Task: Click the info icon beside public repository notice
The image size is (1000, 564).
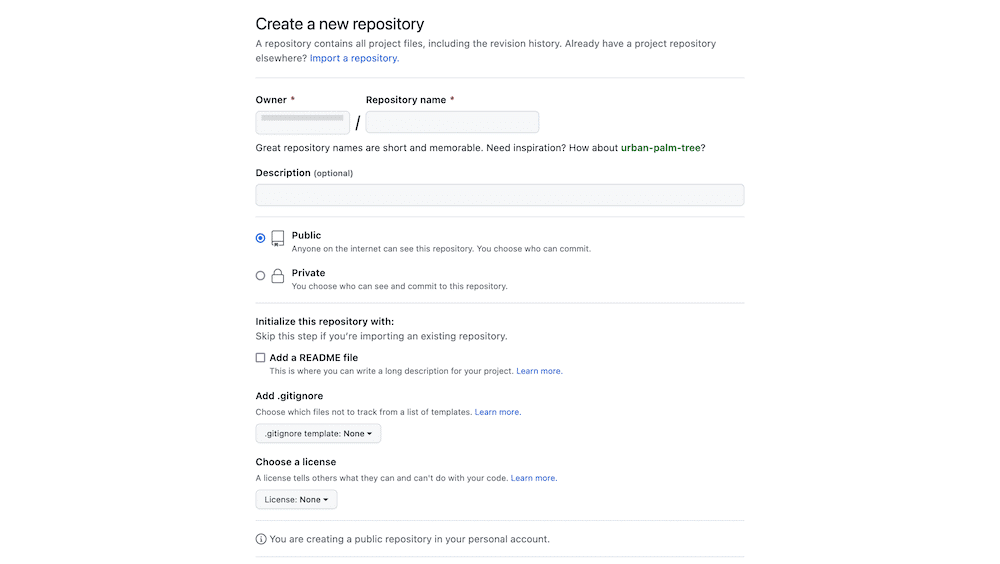Action: click(x=261, y=539)
